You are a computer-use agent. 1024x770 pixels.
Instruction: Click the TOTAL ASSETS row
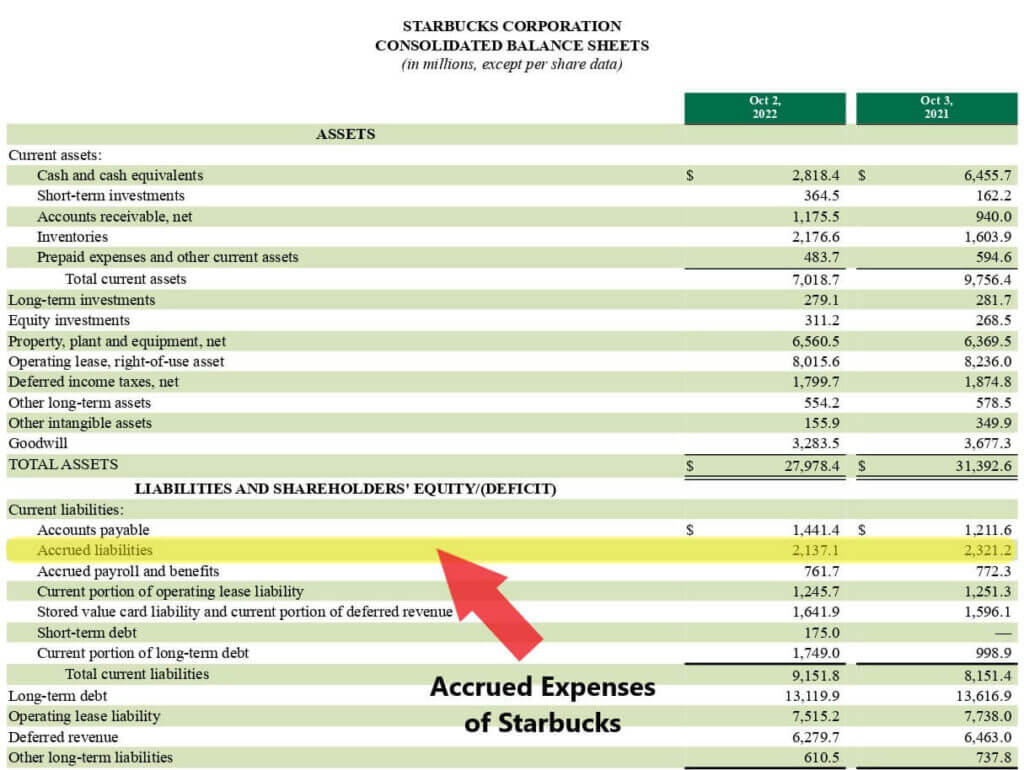click(62, 464)
